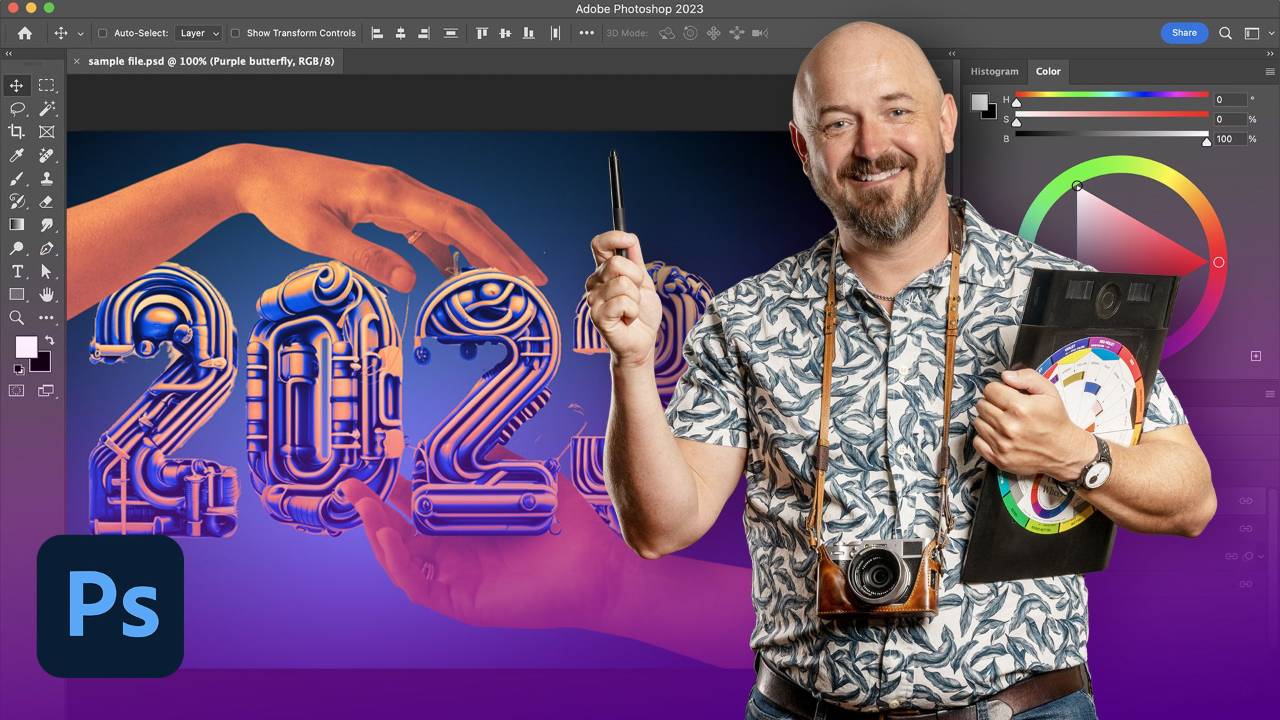Select the Gradient tool
The image size is (1280, 720).
point(16,224)
